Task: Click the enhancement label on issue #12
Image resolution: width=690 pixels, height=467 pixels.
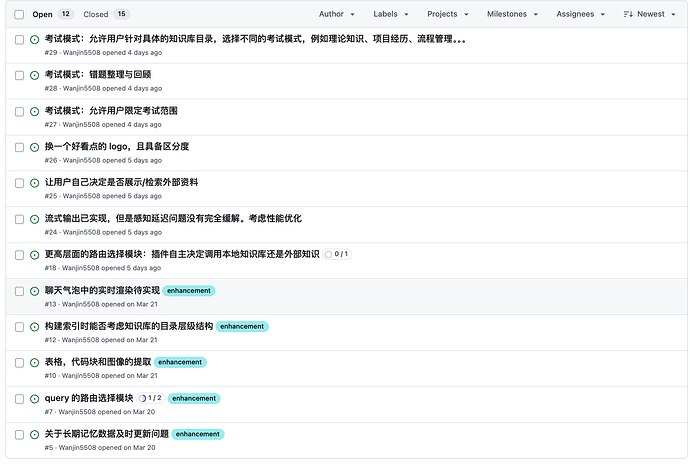Action: (x=242, y=327)
